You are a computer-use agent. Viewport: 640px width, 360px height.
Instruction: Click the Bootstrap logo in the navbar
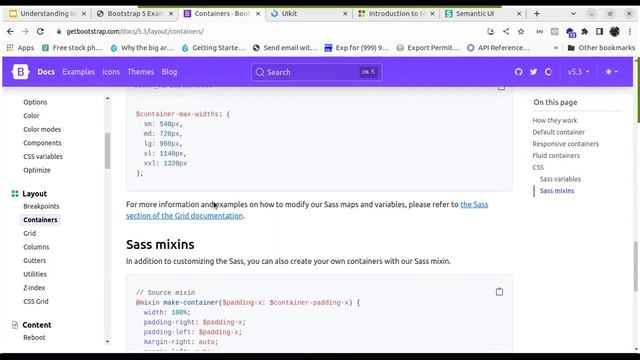click(x=20, y=72)
